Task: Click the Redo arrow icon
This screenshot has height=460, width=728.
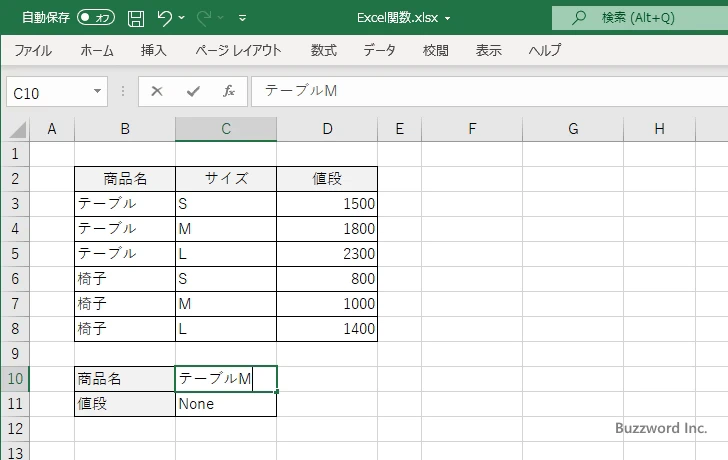Action: pyautogui.click(x=204, y=18)
